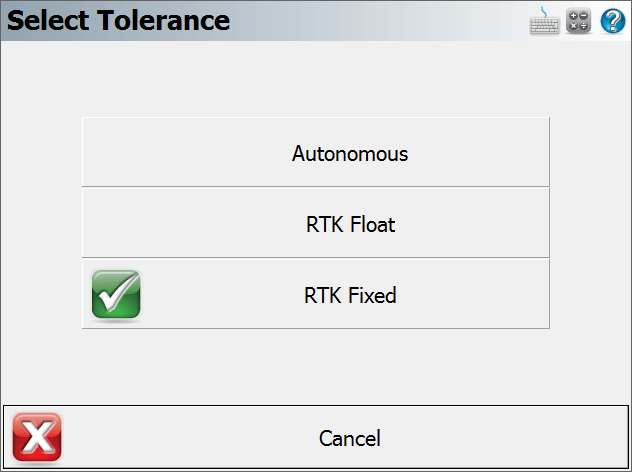Tap the Autonomous label text

[350, 154]
